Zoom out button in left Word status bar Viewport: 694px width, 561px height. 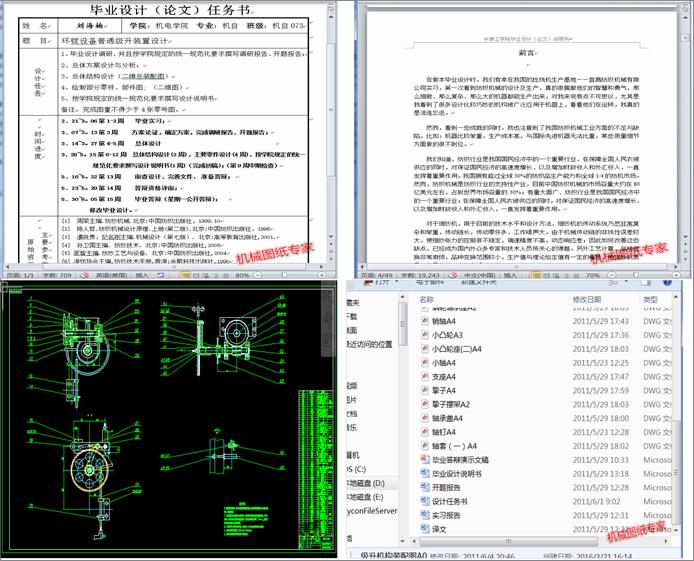[258, 275]
